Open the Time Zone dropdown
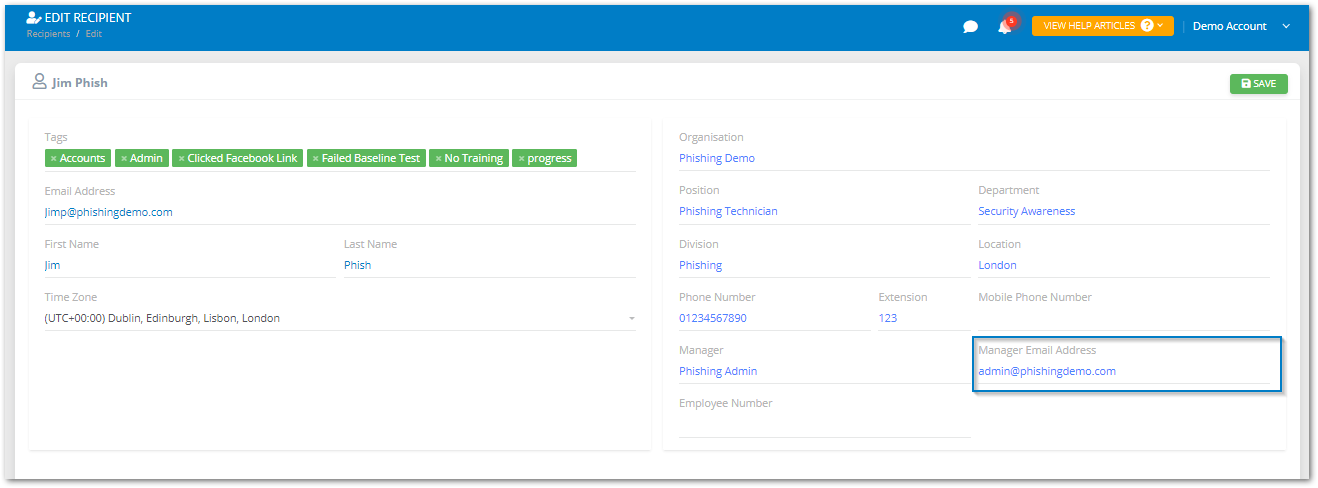1318x488 pixels. 340,318
